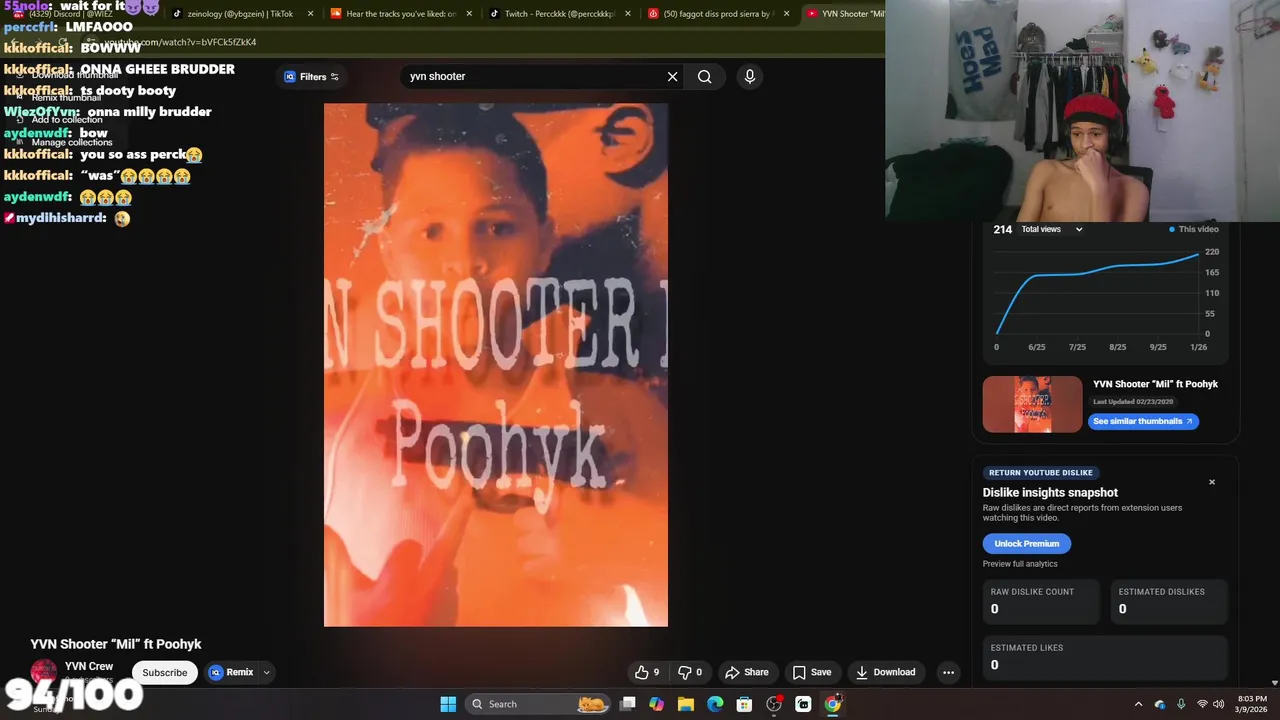
Task: Open the YVN Shooter thumbnail preview
Action: (1032, 404)
